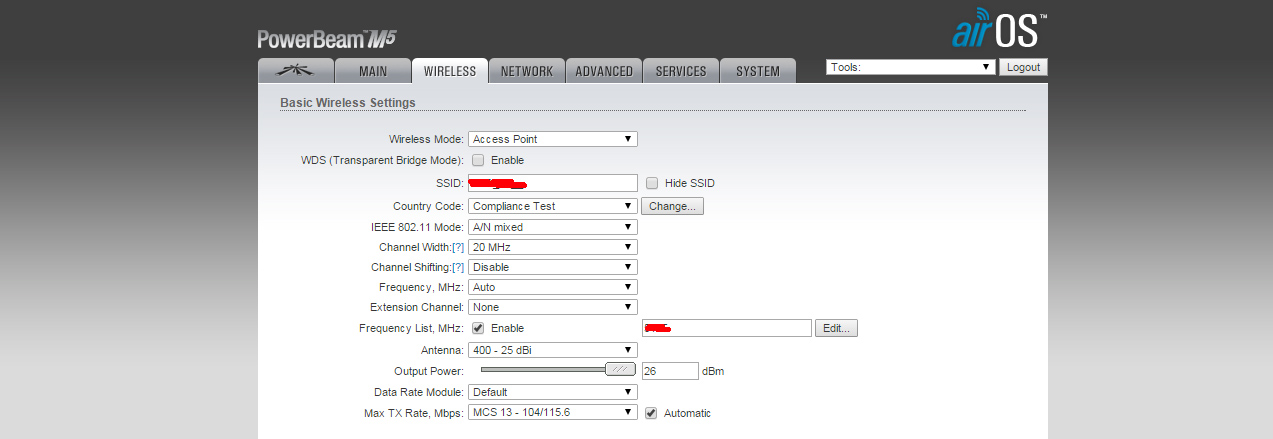This screenshot has width=1273, height=439.
Task: Expand the Country Code dropdown
Action: tap(553, 206)
